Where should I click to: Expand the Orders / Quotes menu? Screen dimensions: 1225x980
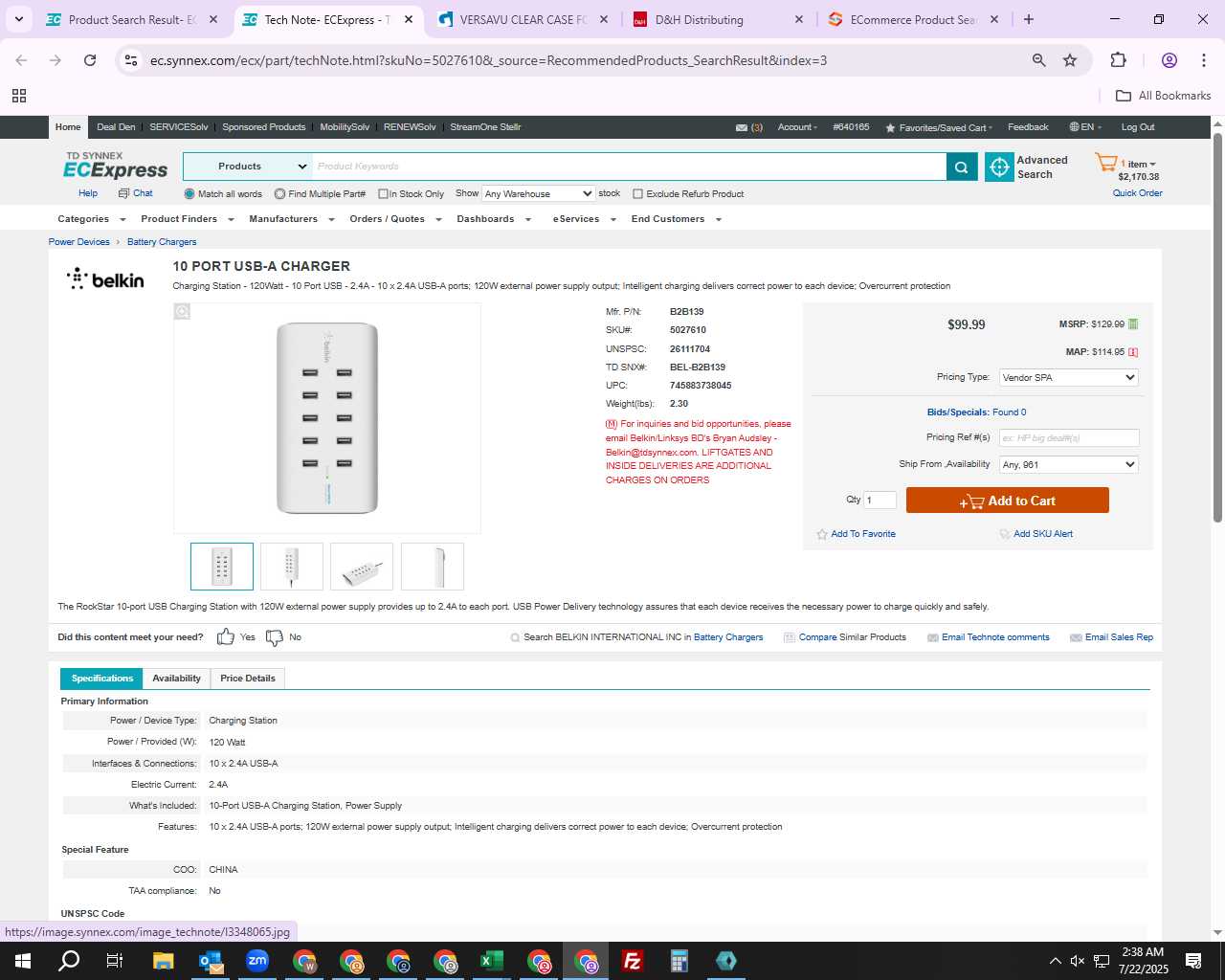click(x=395, y=219)
